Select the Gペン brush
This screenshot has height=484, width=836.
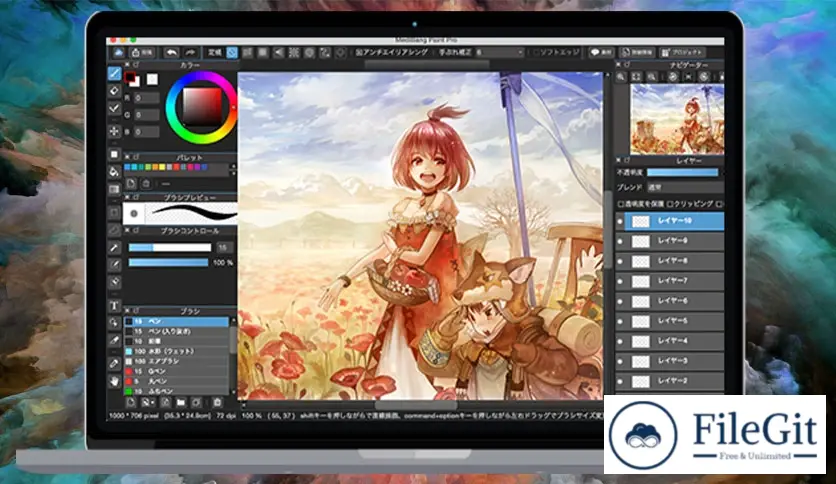click(x=176, y=371)
